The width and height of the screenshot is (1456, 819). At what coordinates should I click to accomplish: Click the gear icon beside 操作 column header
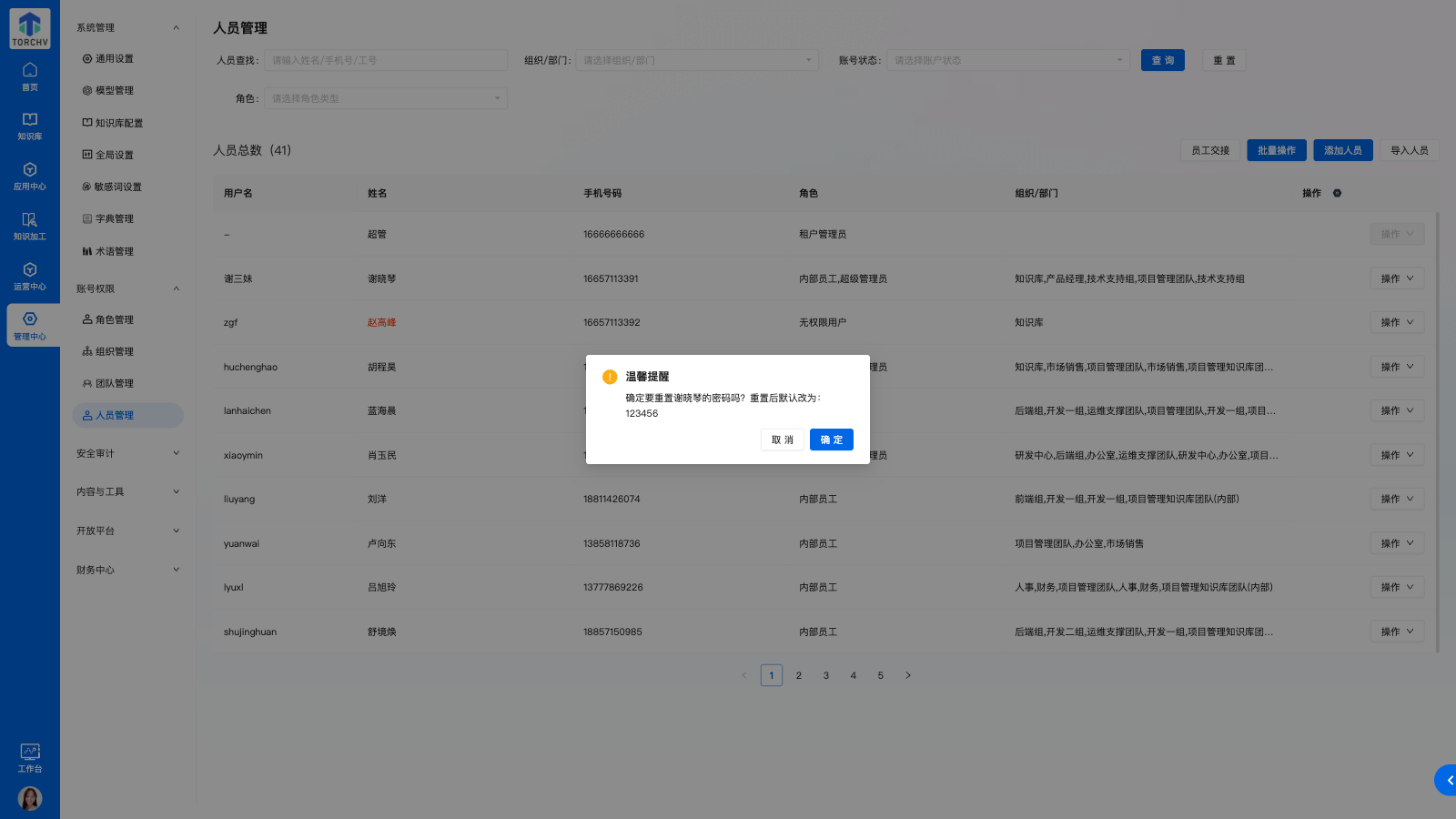click(1336, 193)
